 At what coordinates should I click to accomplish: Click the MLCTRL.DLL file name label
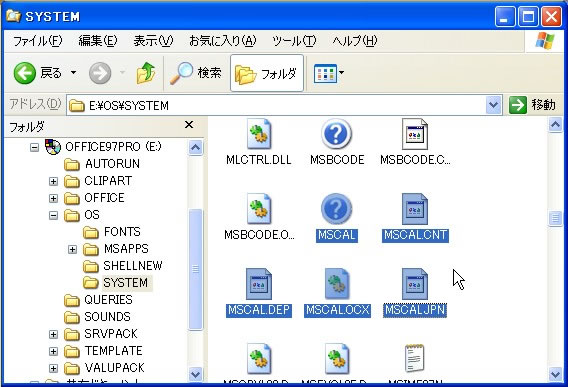[x=259, y=160]
